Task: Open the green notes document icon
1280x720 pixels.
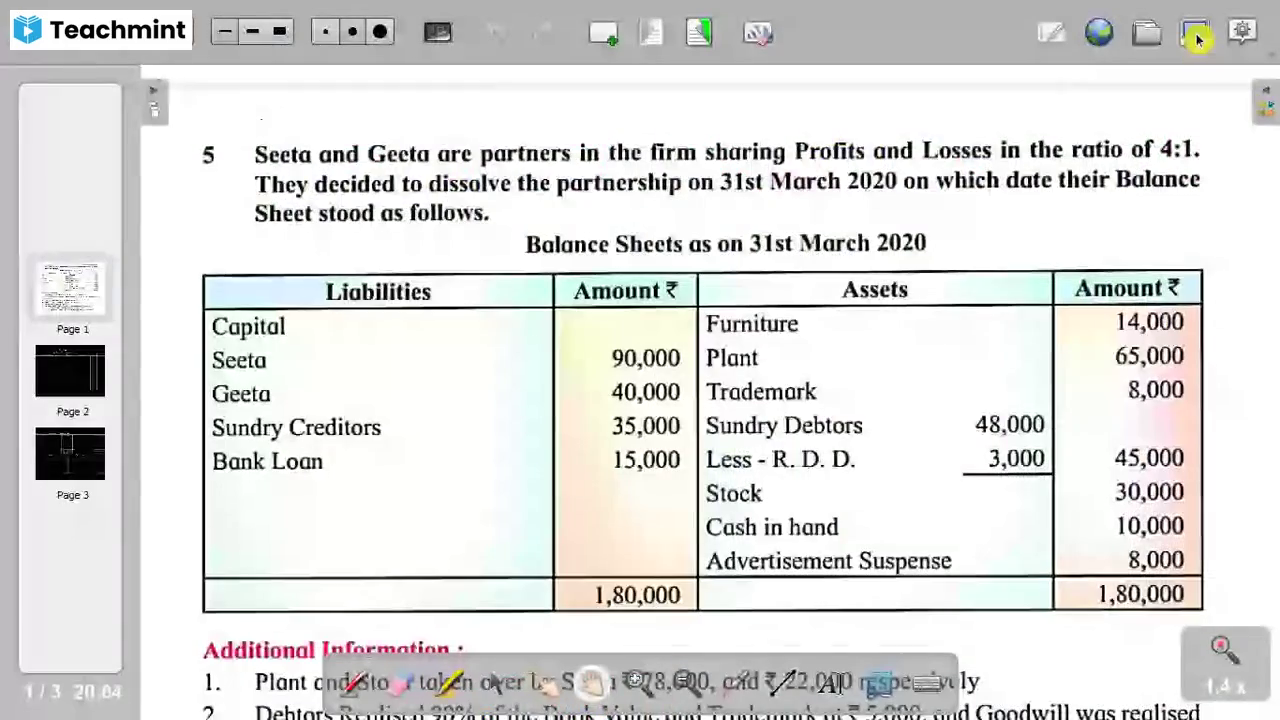Action: click(699, 33)
